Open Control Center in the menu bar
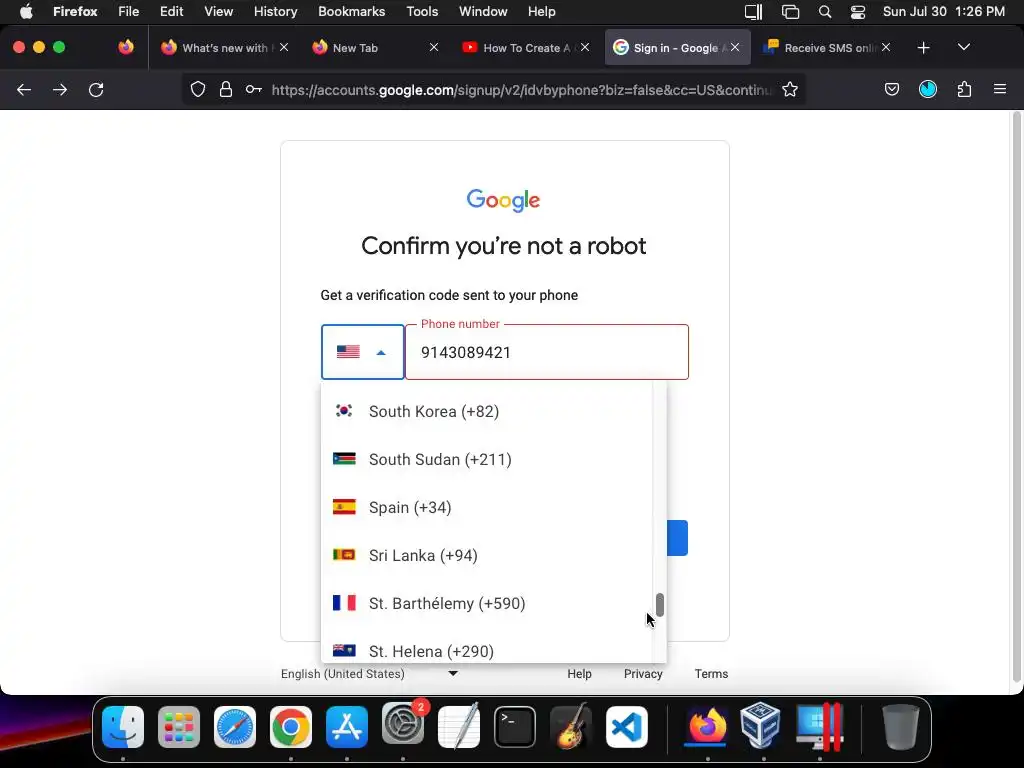Screen dimensions: 1024x768 coord(857,12)
